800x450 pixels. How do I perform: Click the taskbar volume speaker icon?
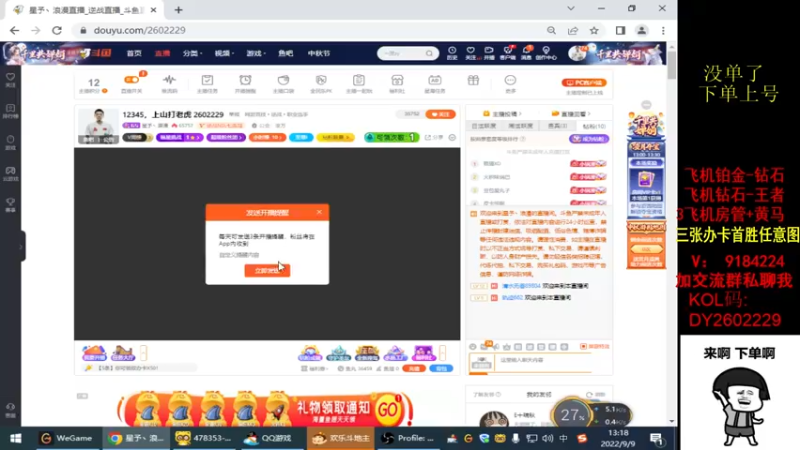click(547, 438)
